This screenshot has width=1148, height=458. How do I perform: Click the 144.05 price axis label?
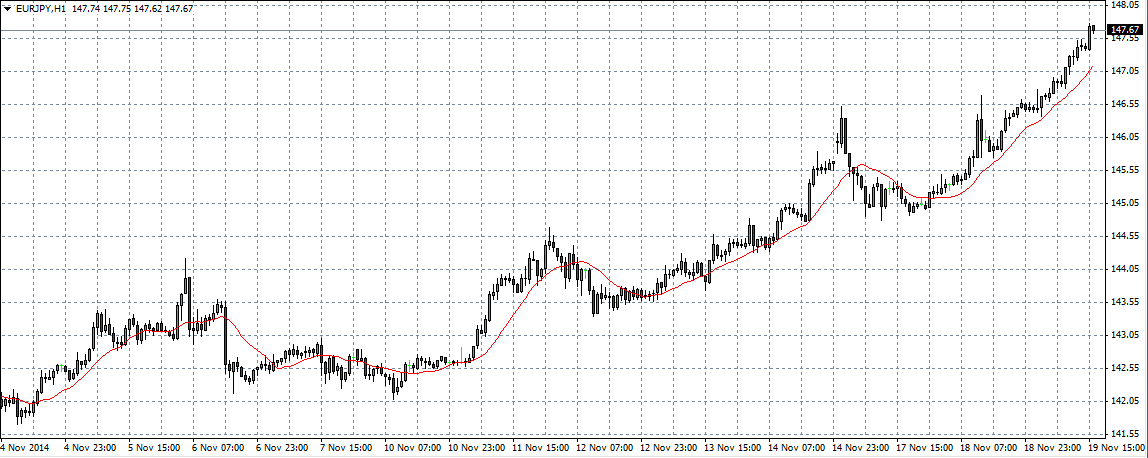click(x=1124, y=269)
